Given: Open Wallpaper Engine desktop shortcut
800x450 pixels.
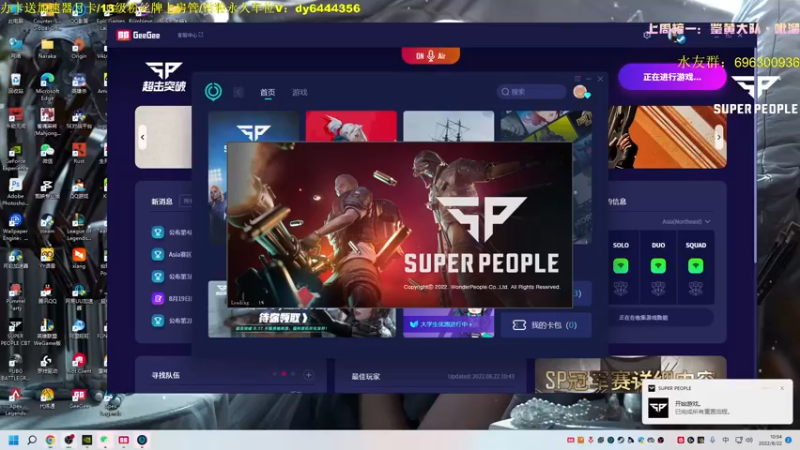Looking at the screenshot, I should [15, 228].
